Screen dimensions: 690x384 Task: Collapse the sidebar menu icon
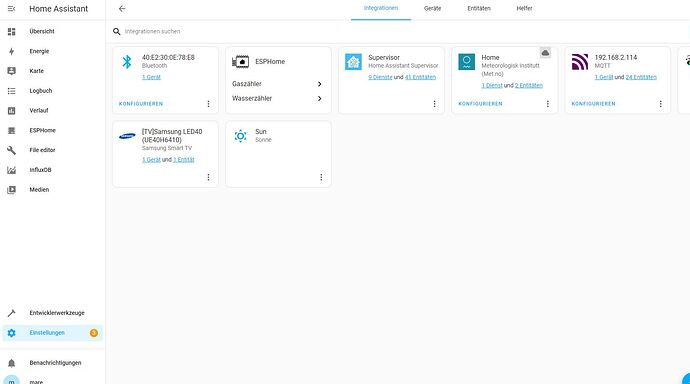[x=11, y=8]
